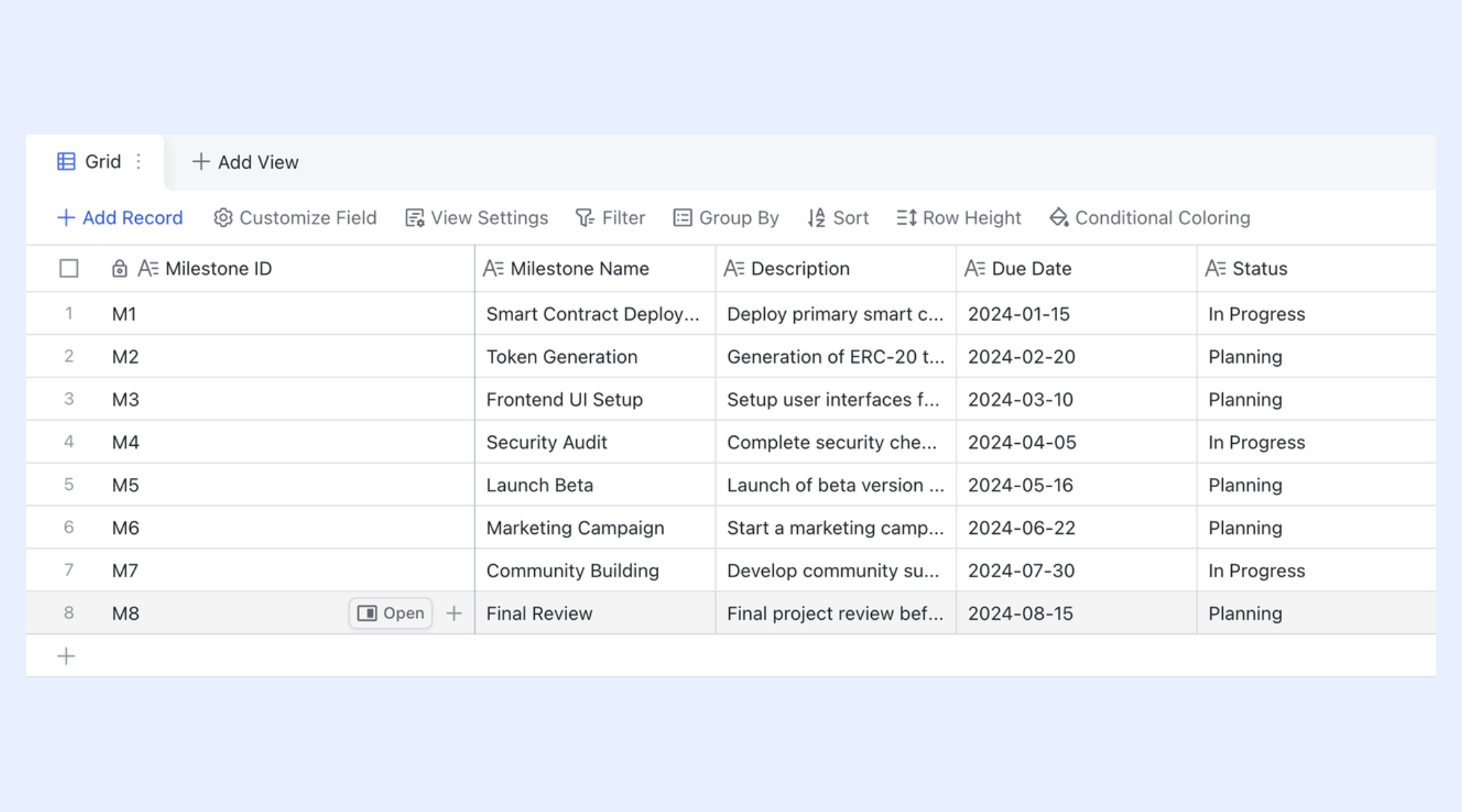Click the plus icon in the M8 row
The height and width of the screenshot is (812, 1462).
click(x=454, y=613)
